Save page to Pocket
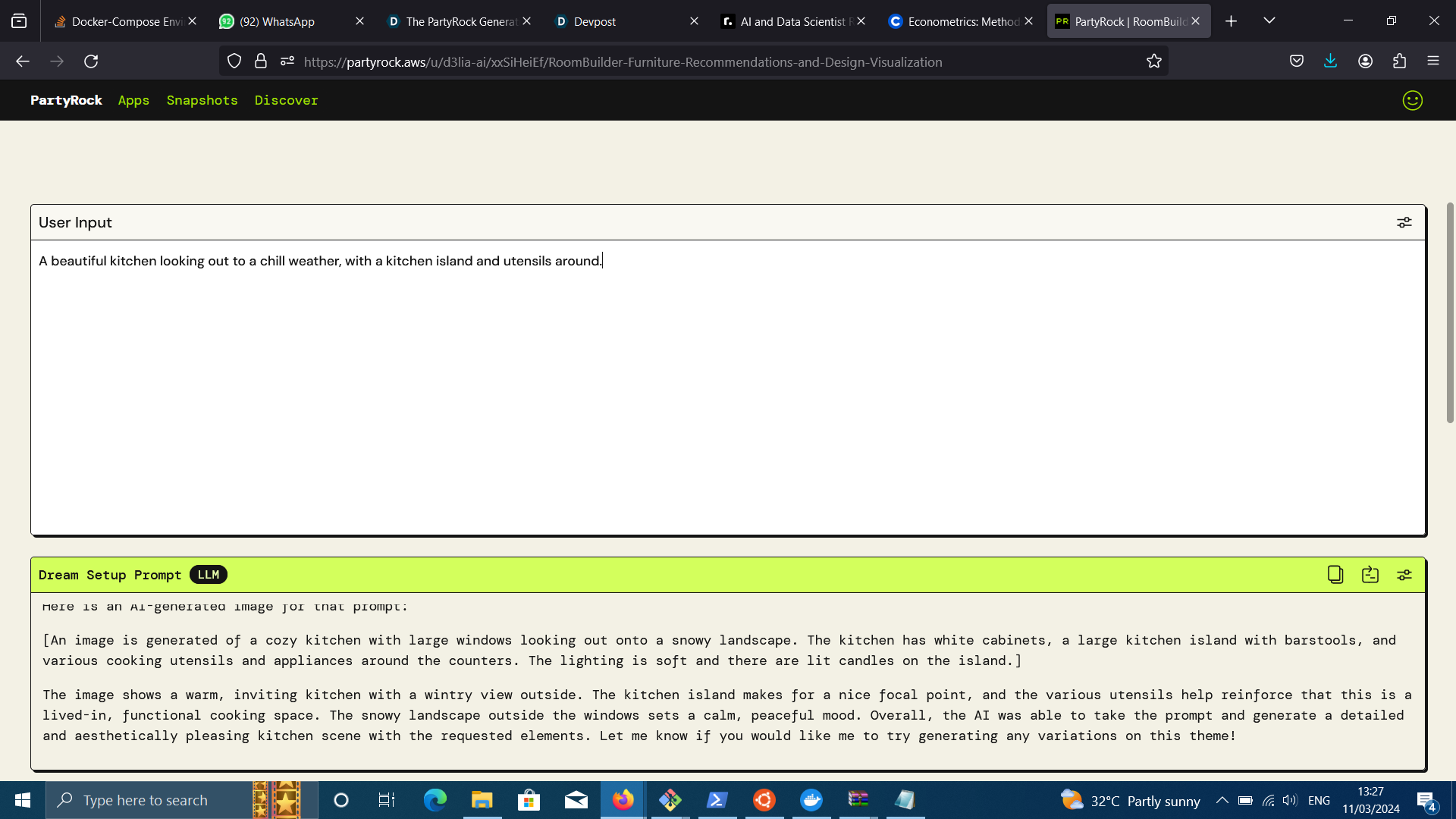 (1296, 61)
